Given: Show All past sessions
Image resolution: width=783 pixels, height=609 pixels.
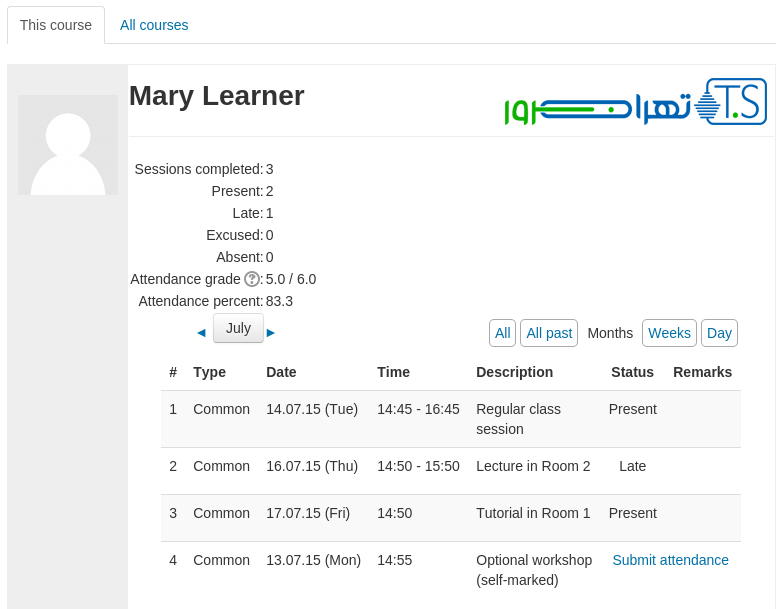Looking at the screenshot, I should click(549, 333).
